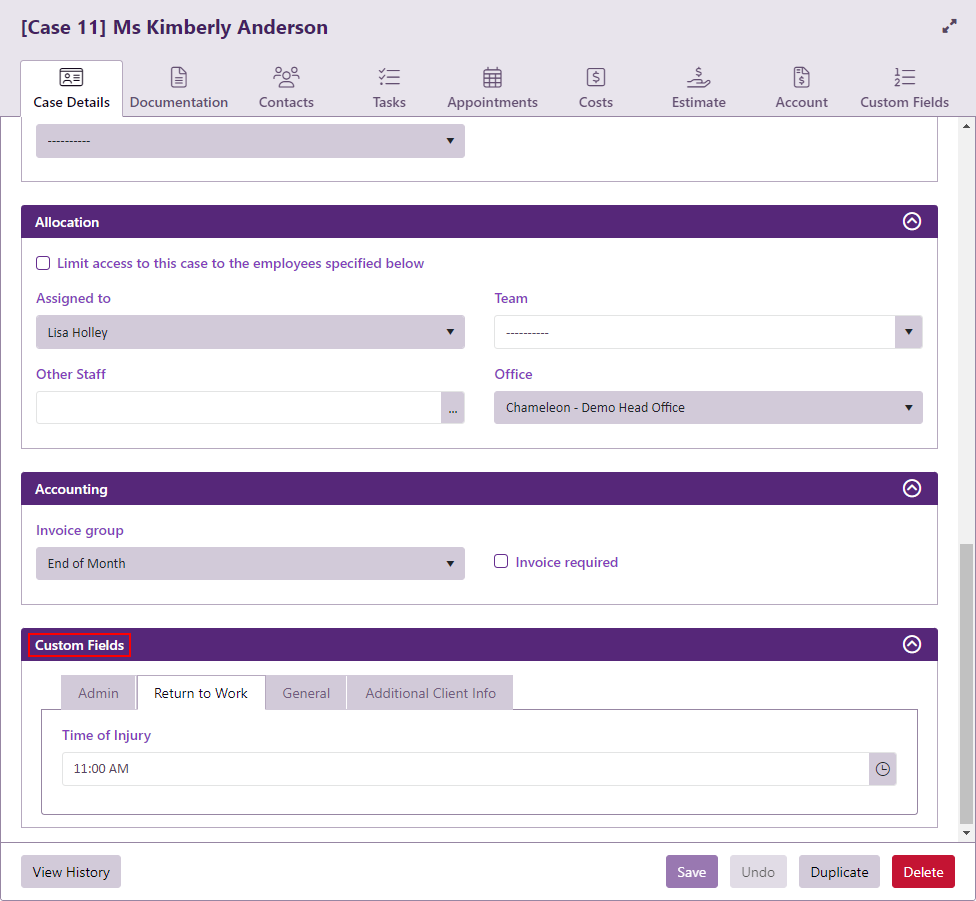Enable limit access to specified employees

[43, 264]
